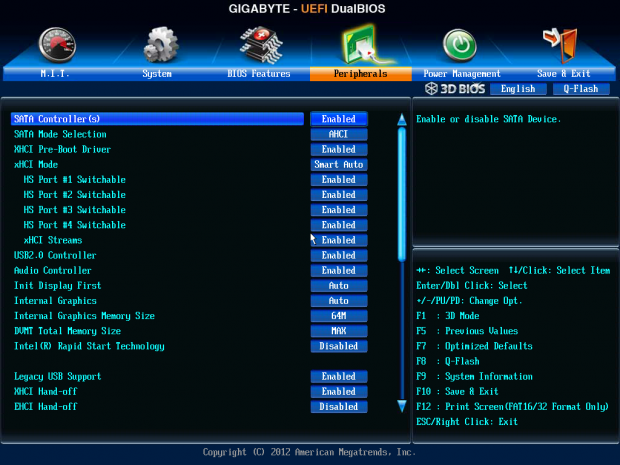Open the M.I.T. tab

point(55,74)
